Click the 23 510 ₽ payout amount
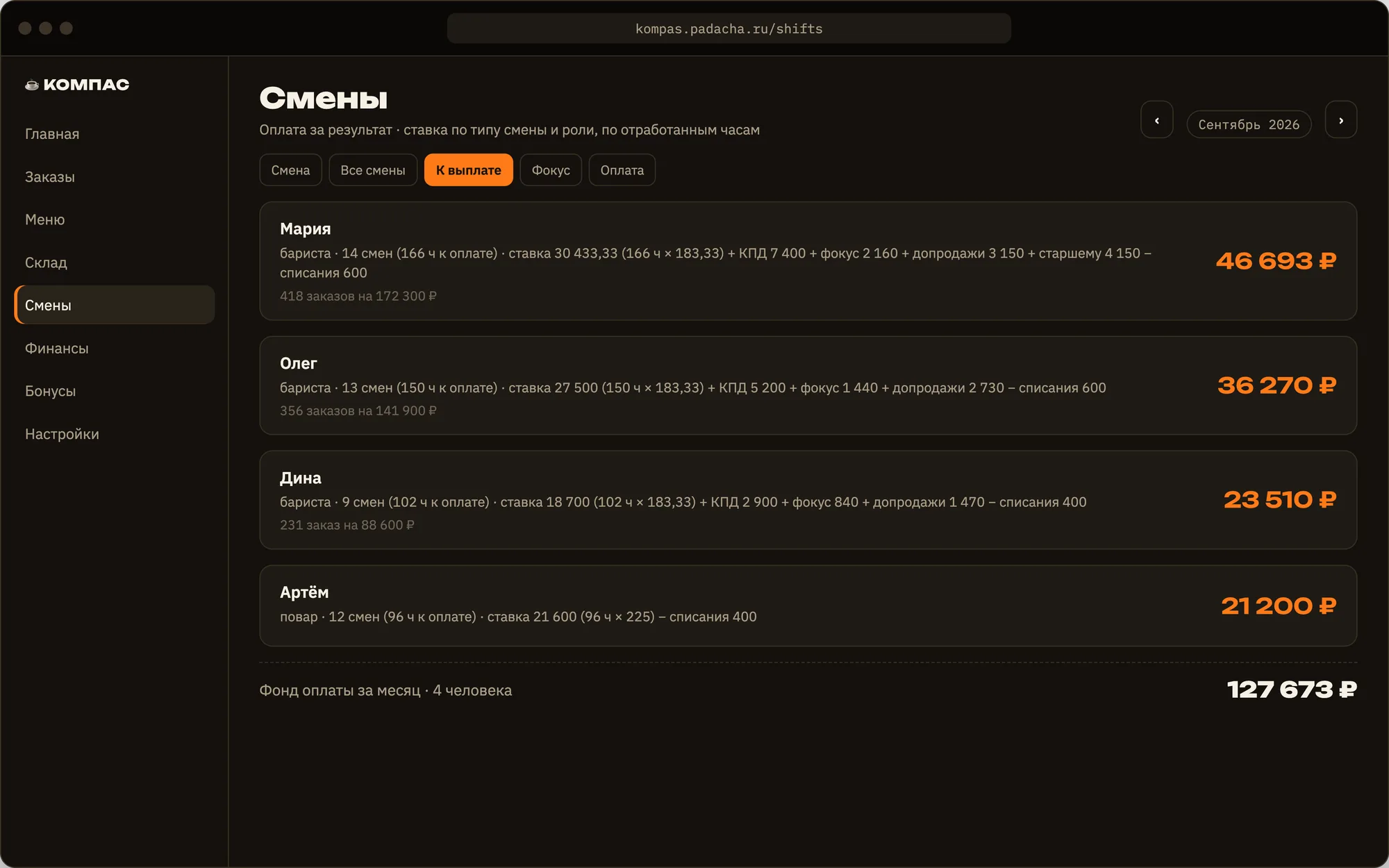This screenshot has height=868, width=1389. tap(1279, 500)
